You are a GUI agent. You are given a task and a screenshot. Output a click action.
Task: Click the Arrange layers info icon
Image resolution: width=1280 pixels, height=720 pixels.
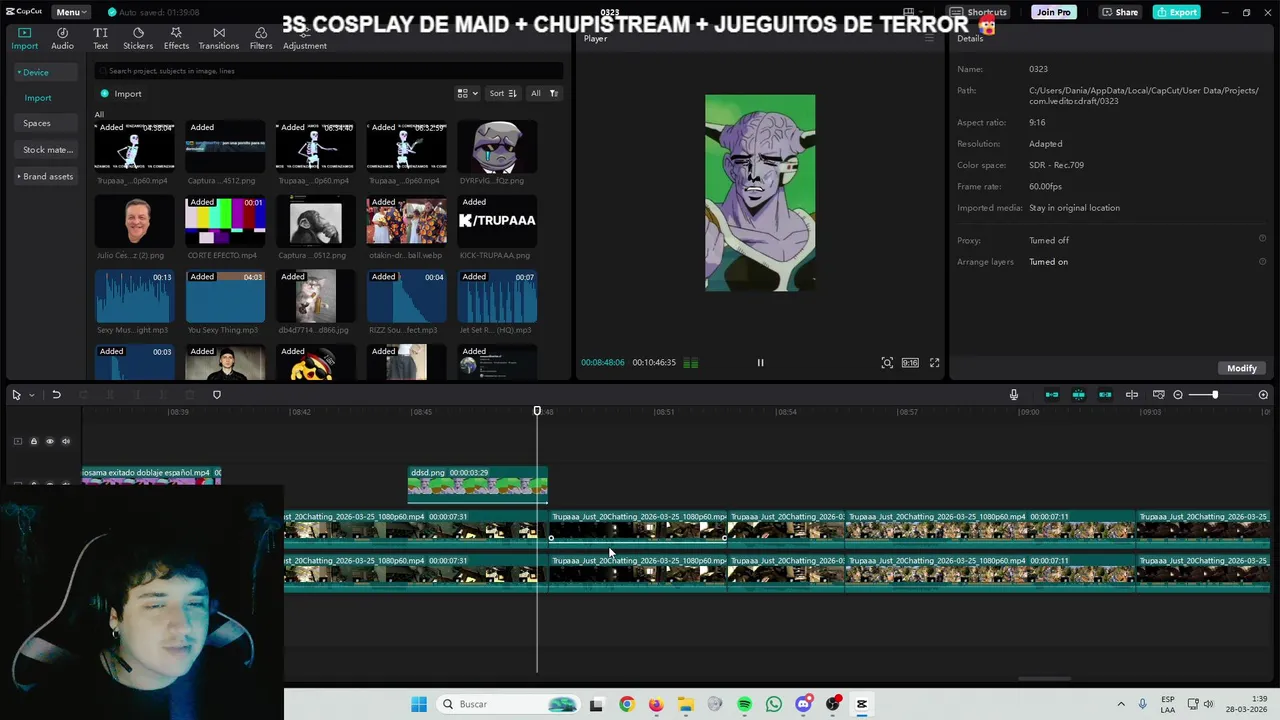(x=1262, y=261)
